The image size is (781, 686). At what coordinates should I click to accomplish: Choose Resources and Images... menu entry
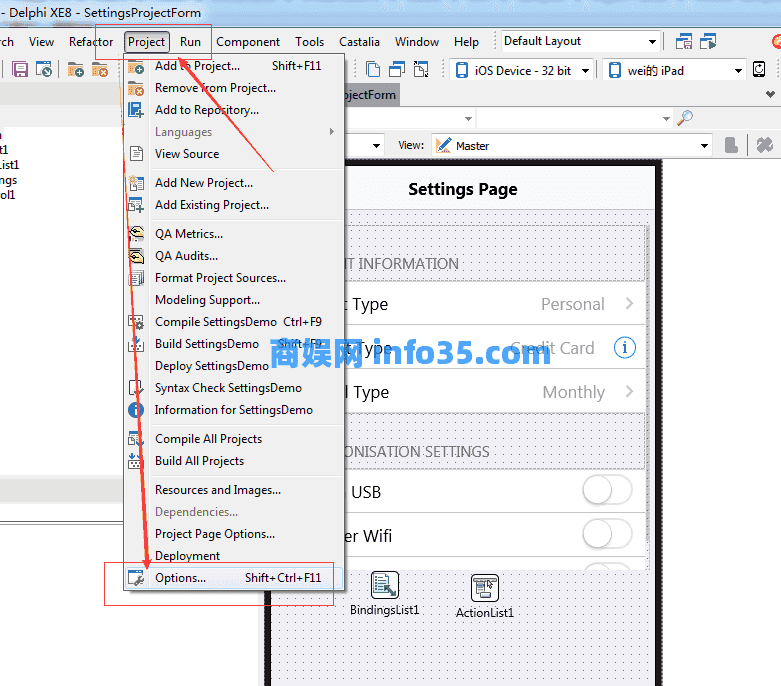click(234, 490)
